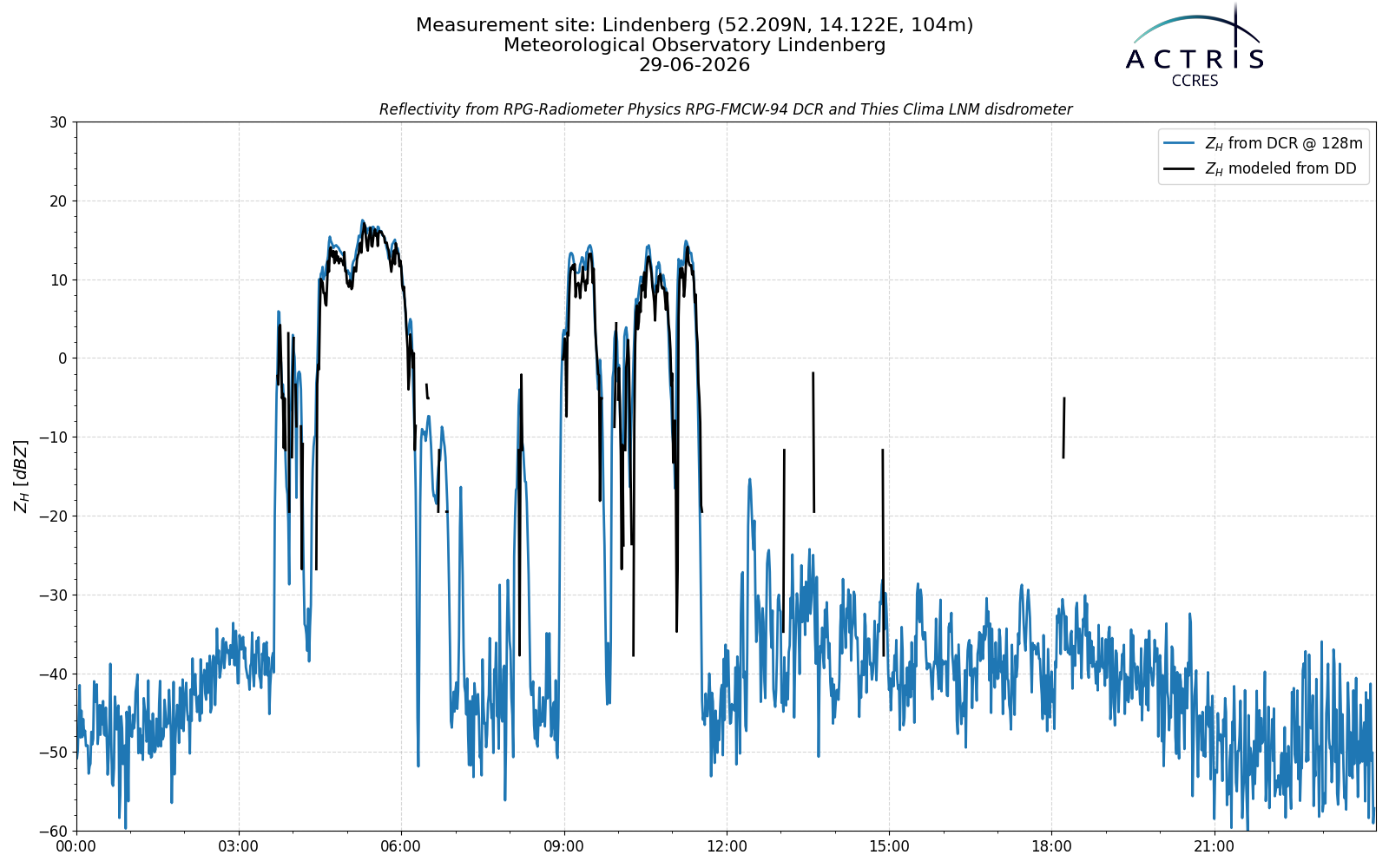
Task: Click the x-axis tick label 06:00
Action: [401, 846]
